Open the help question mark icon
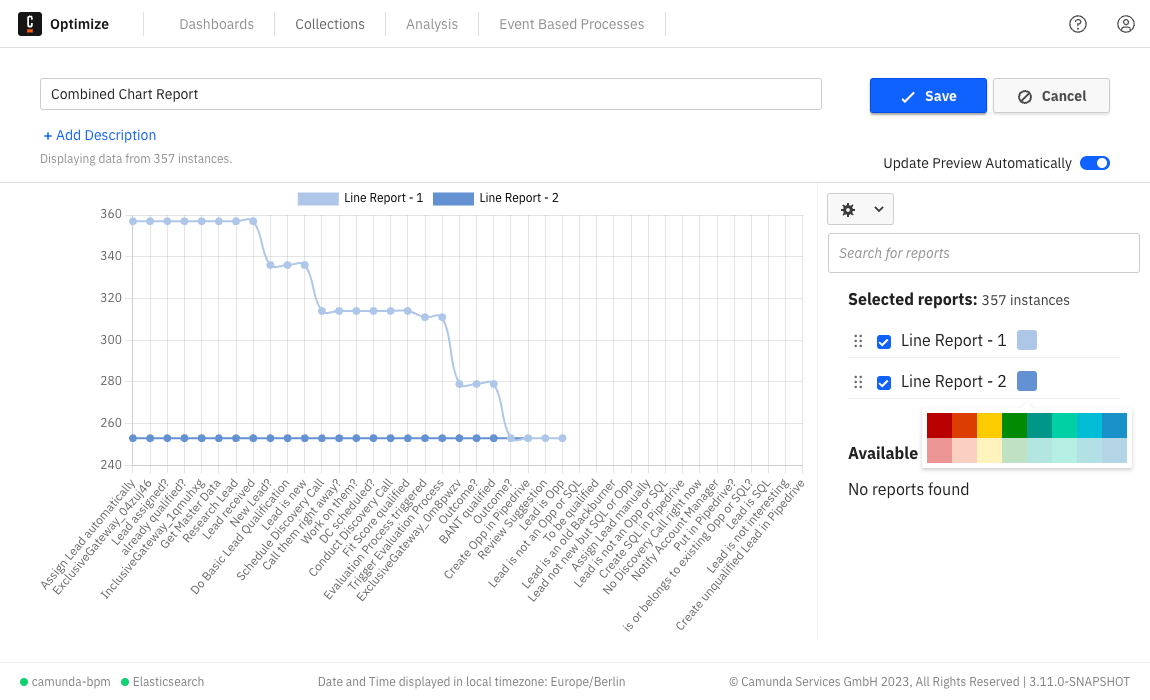Viewport: 1150px width, 700px height. pyautogui.click(x=1077, y=24)
